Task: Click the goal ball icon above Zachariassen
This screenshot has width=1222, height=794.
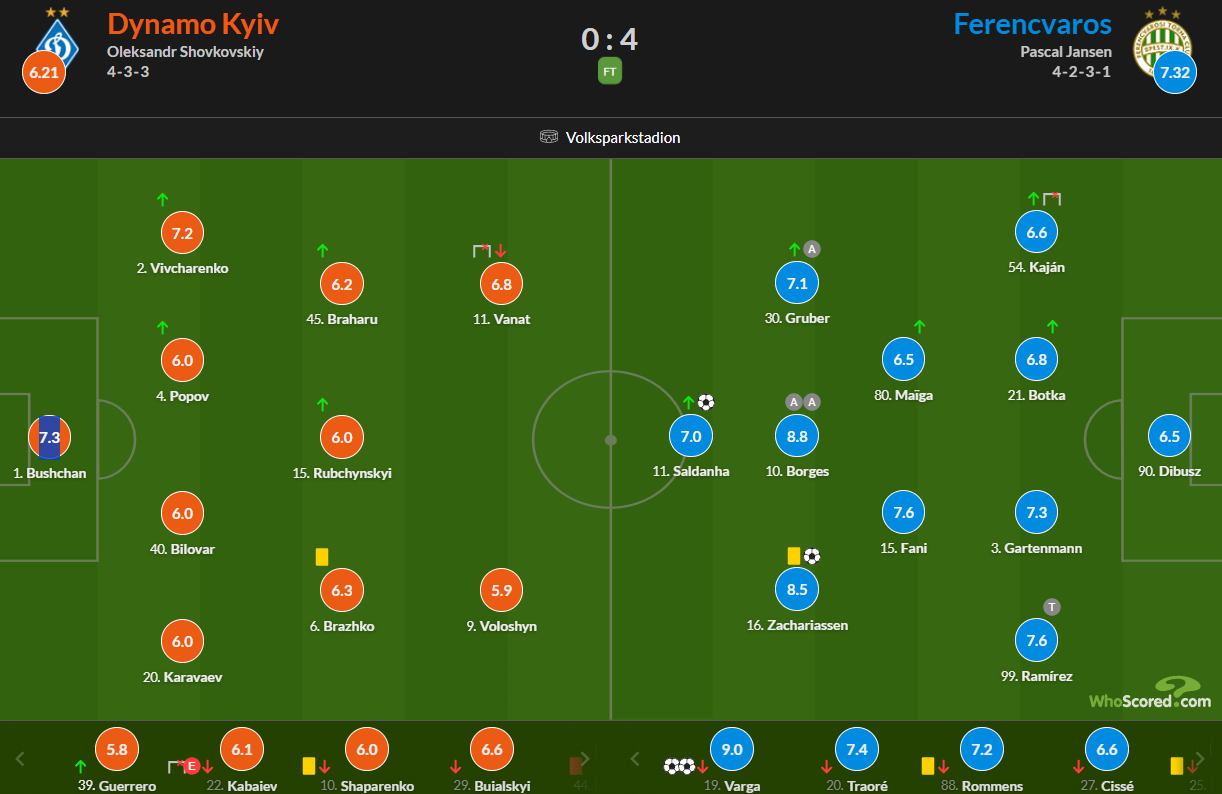Action: pyautogui.click(x=812, y=556)
